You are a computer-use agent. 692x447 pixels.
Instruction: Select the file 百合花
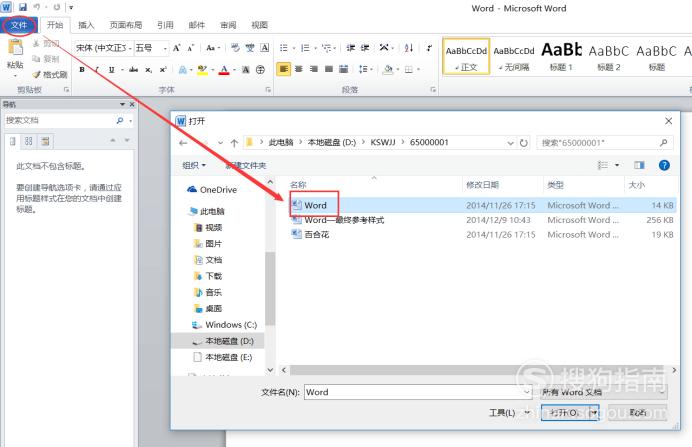coord(310,234)
